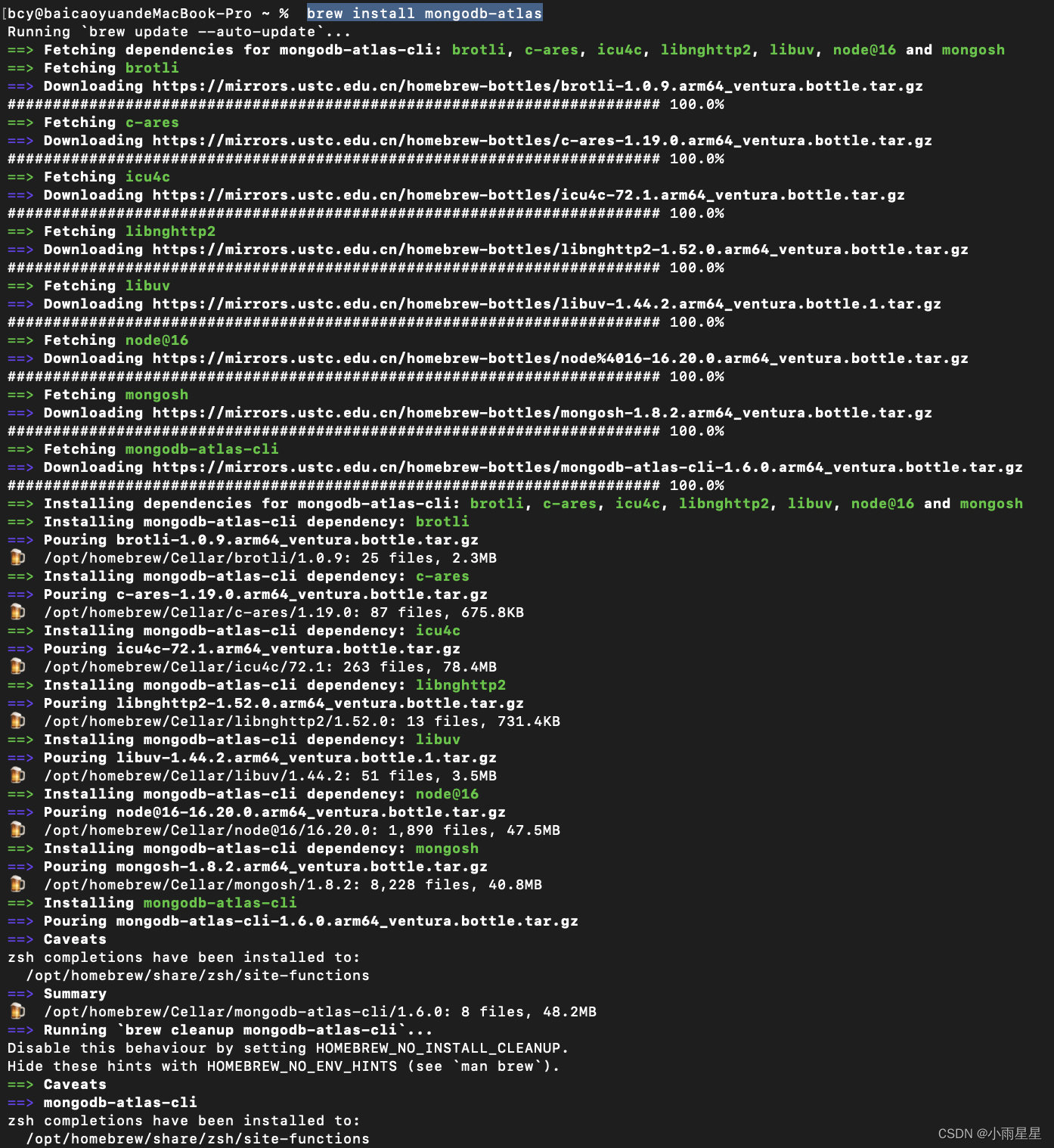The height and width of the screenshot is (1148, 1054).
Task: Click the beer mug icon on the mongodb-atlas-cli summary line
Action: click(17, 1012)
